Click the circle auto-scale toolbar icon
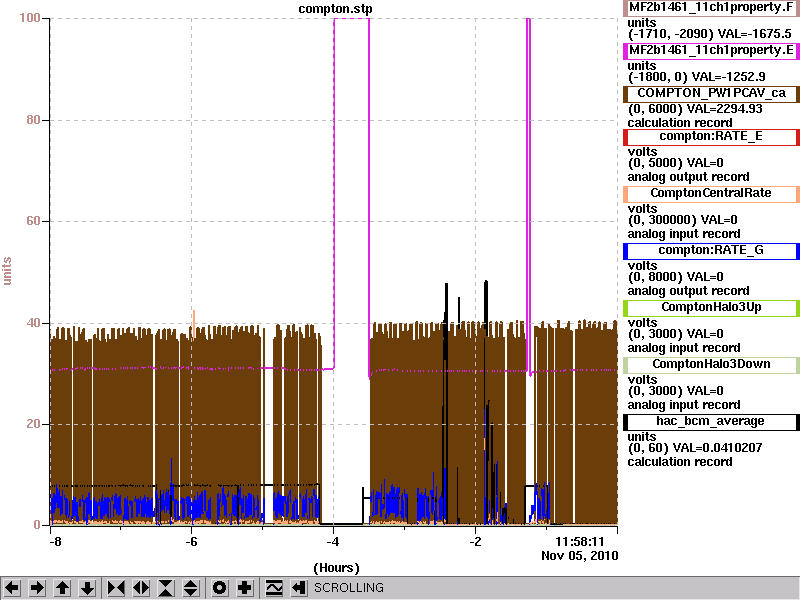800x600 pixels. pos(219,588)
